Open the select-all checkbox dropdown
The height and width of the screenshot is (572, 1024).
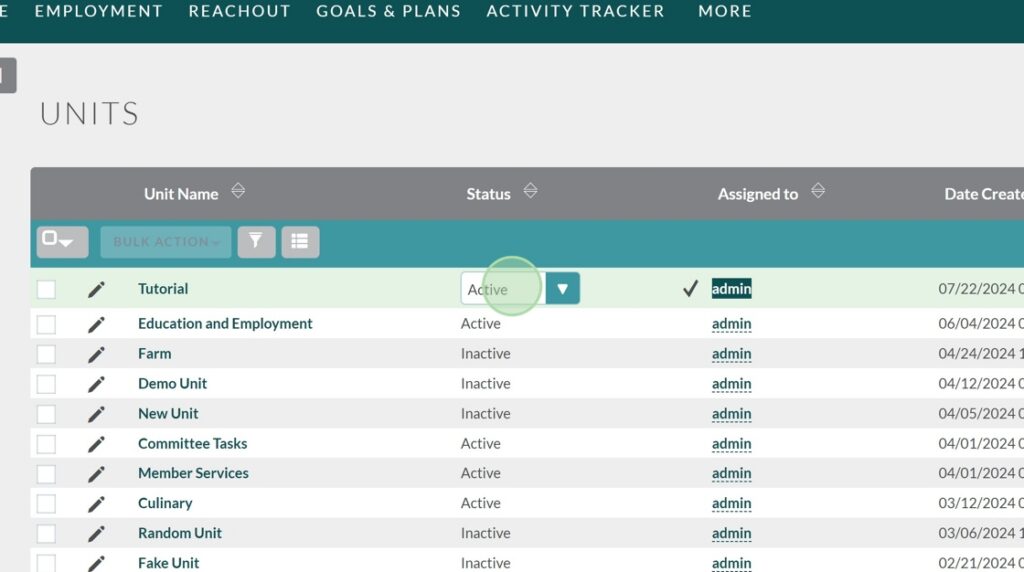pos(62,242)
